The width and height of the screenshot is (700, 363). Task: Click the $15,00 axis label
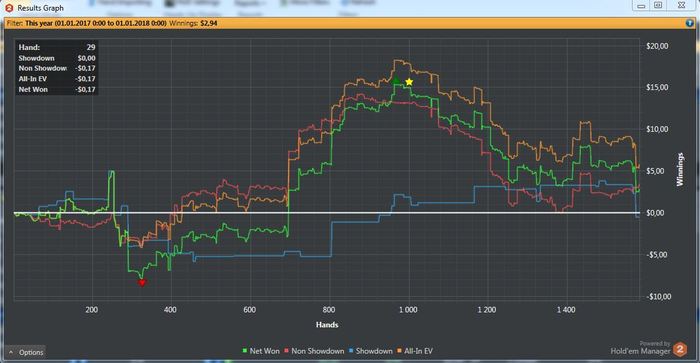[657, 88]
